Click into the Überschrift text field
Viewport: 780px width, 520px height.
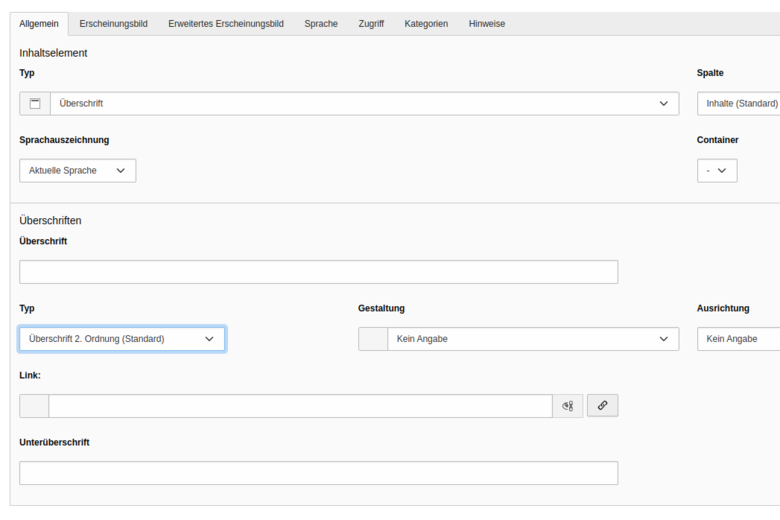319,272
